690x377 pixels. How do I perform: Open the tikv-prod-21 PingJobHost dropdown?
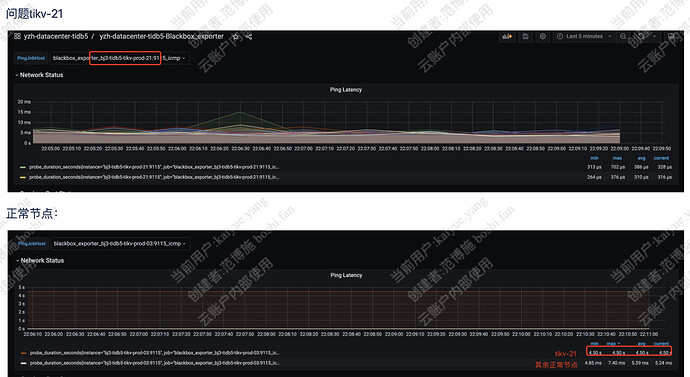119,58
